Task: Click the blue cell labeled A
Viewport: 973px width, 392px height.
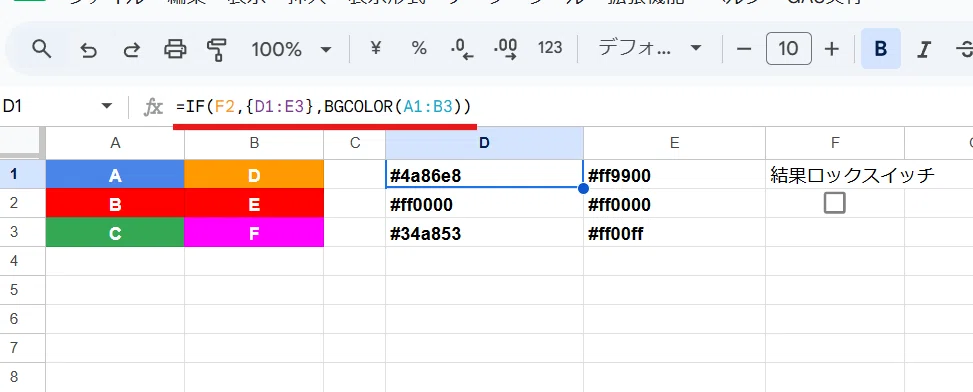Action: [115, 174]
